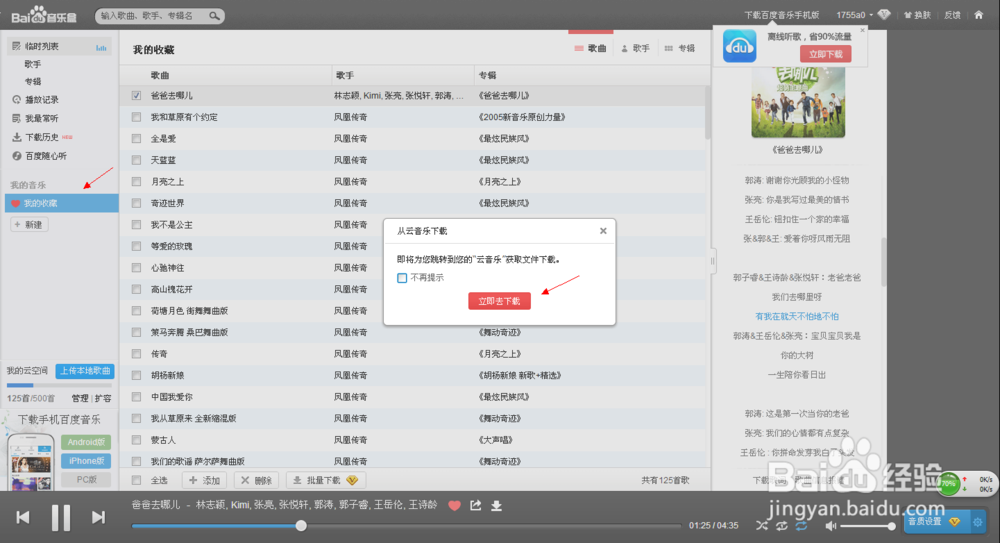1000x543 pixels.
Task: Tick 不再提示 checkbox in dialog
Action: pos(402,278)
